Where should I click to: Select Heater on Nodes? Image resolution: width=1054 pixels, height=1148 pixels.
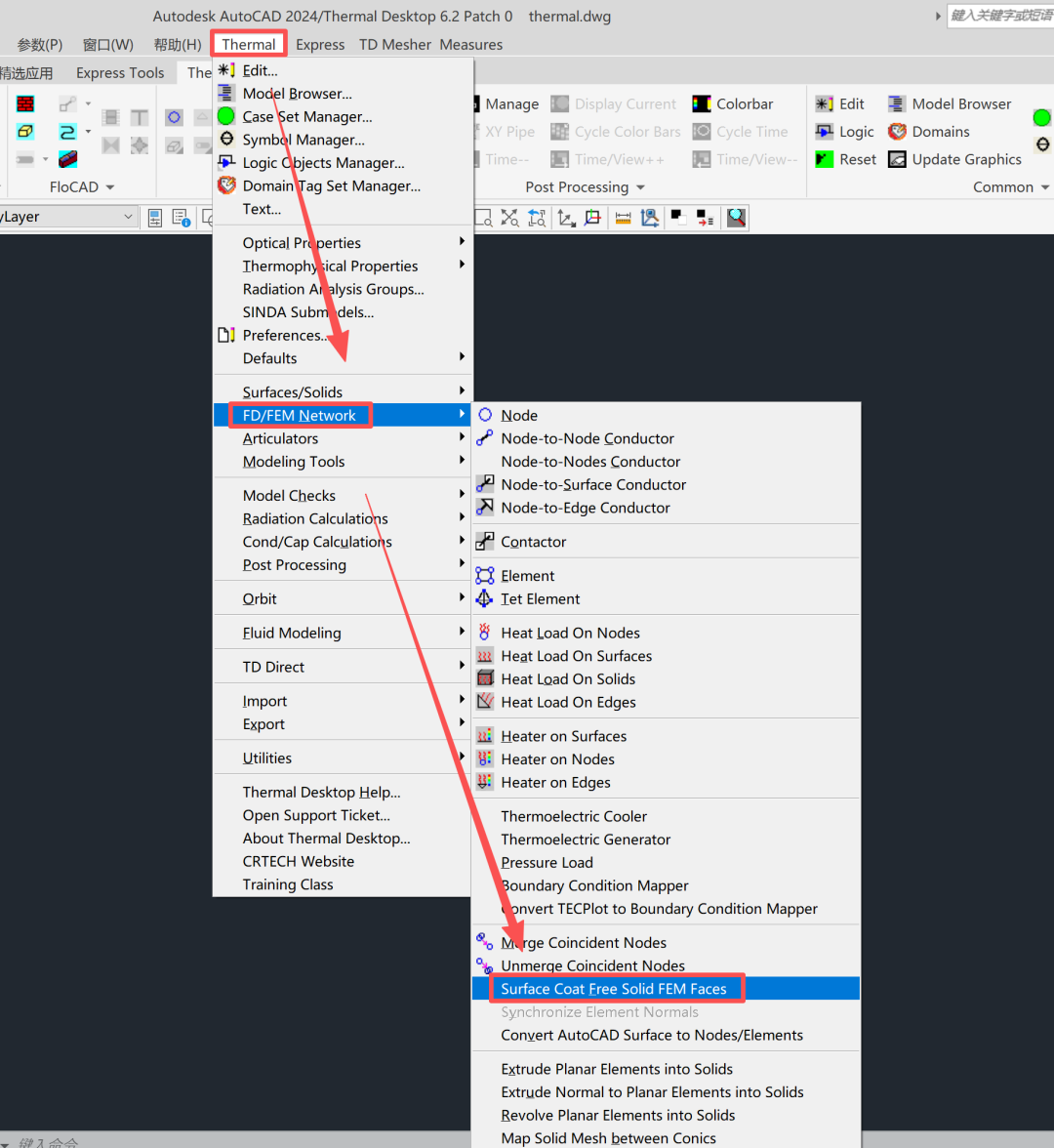coord(557,759)
